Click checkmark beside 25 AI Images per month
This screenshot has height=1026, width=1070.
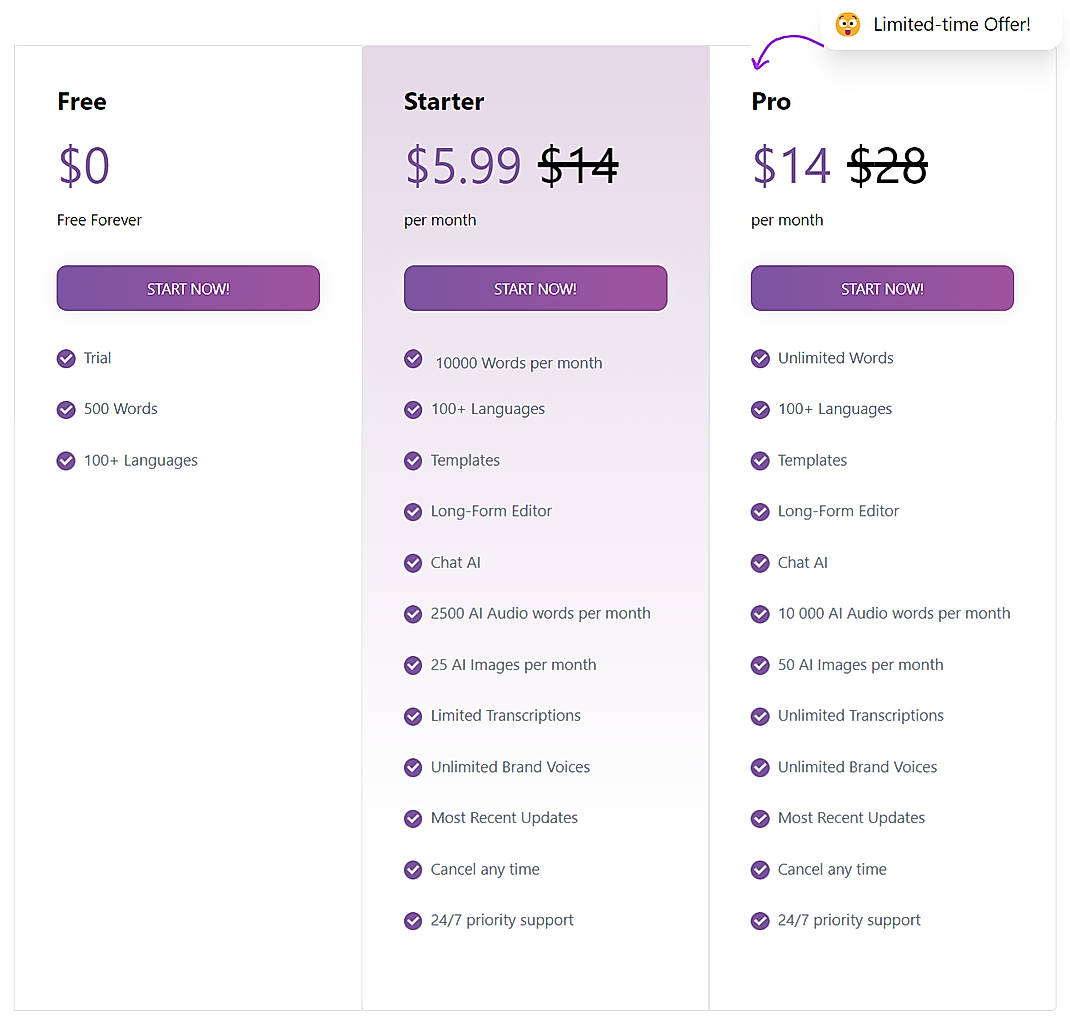tap(413, 665)
